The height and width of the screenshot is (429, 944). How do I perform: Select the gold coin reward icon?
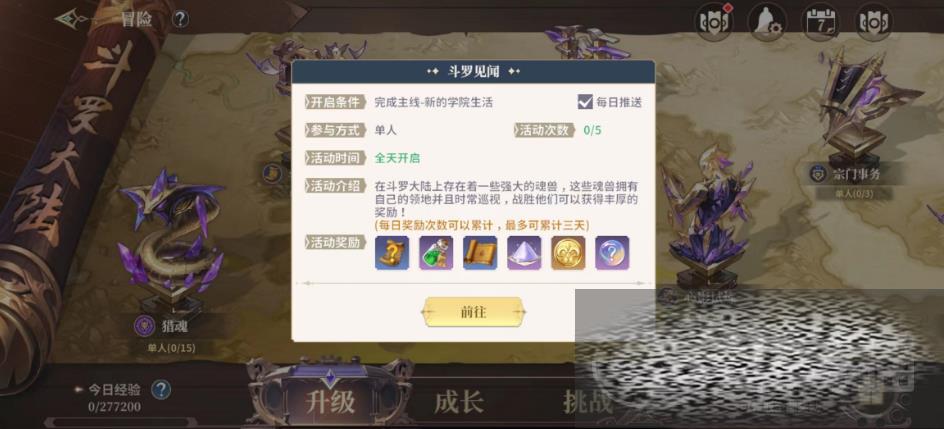point(568,253)
